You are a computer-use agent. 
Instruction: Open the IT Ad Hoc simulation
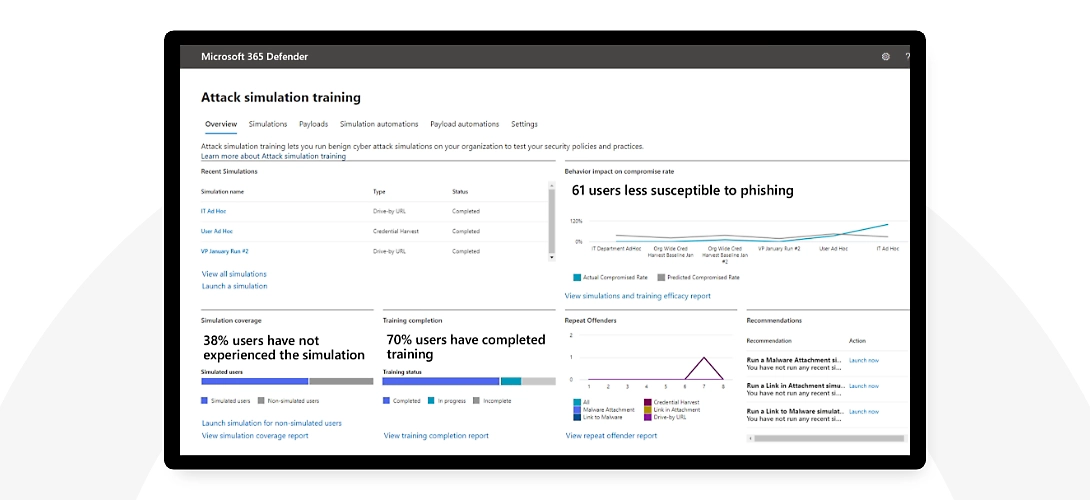217,211
